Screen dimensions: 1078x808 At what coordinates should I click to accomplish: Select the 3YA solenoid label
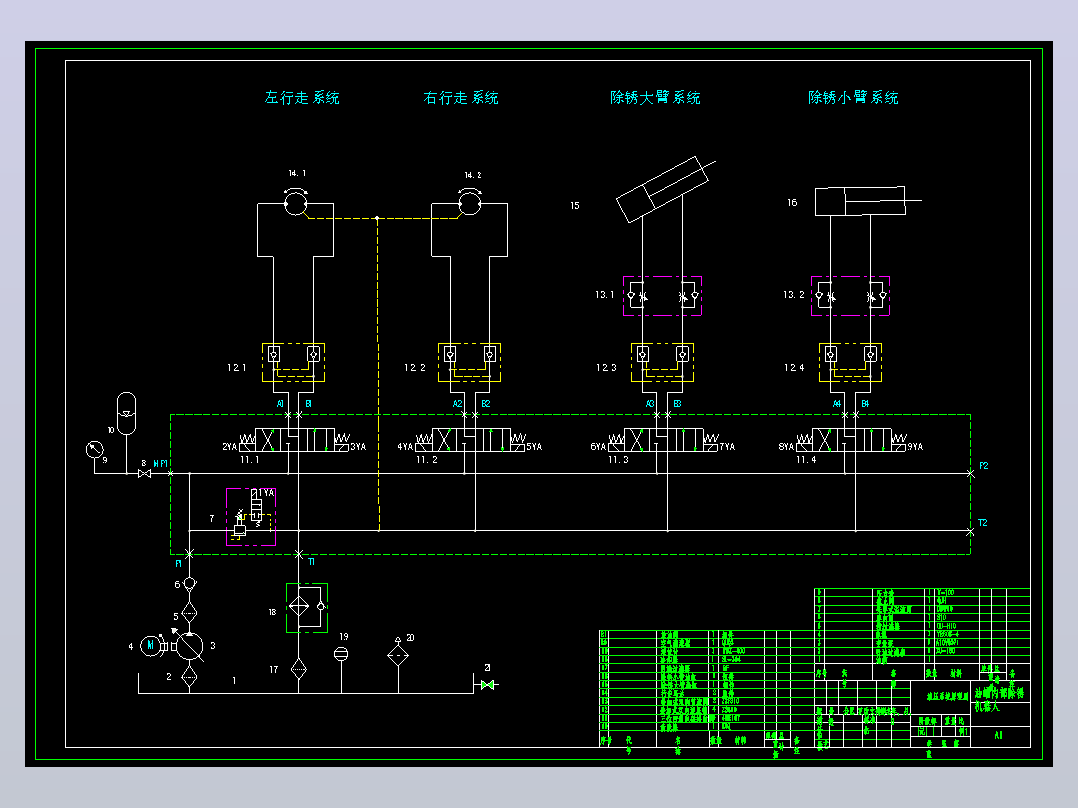click(x=358, y=447)
